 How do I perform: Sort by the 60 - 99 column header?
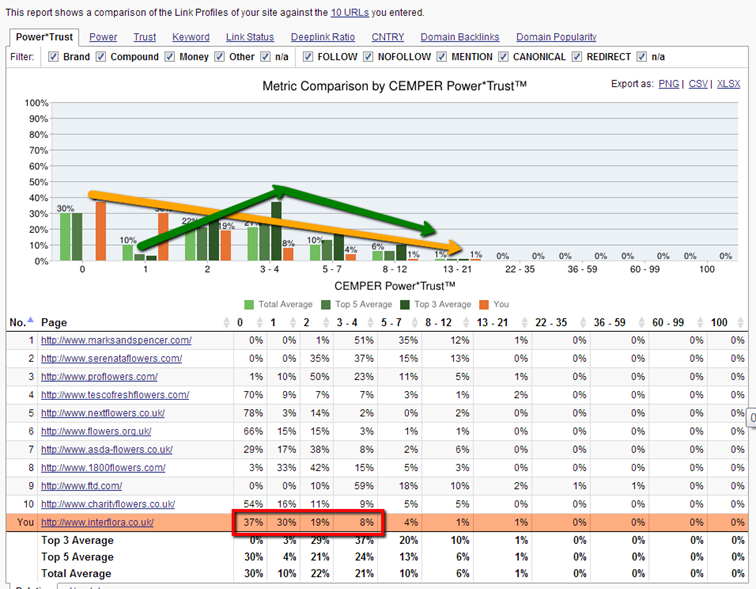pos(668,322)
